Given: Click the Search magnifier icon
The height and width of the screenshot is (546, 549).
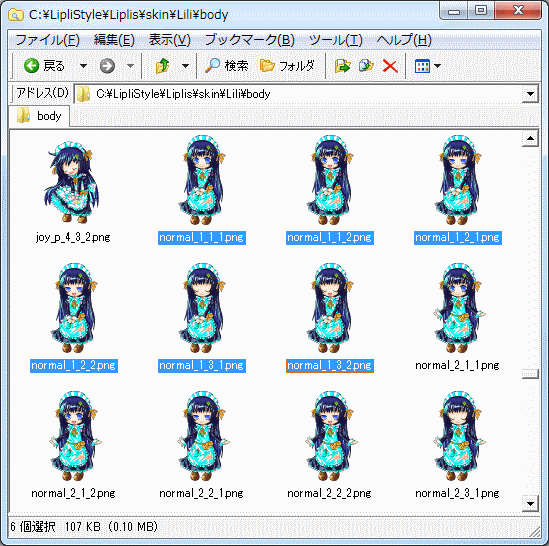Looking at the screenshot, I should point(212,65).
